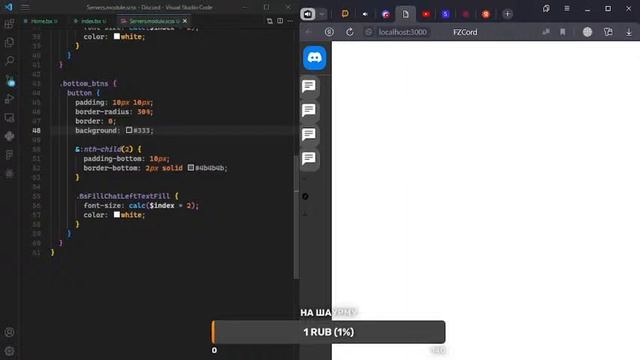
Task: Open VS Code Accounts icon at bottom of activity bar
Action: tap(9, 332)
